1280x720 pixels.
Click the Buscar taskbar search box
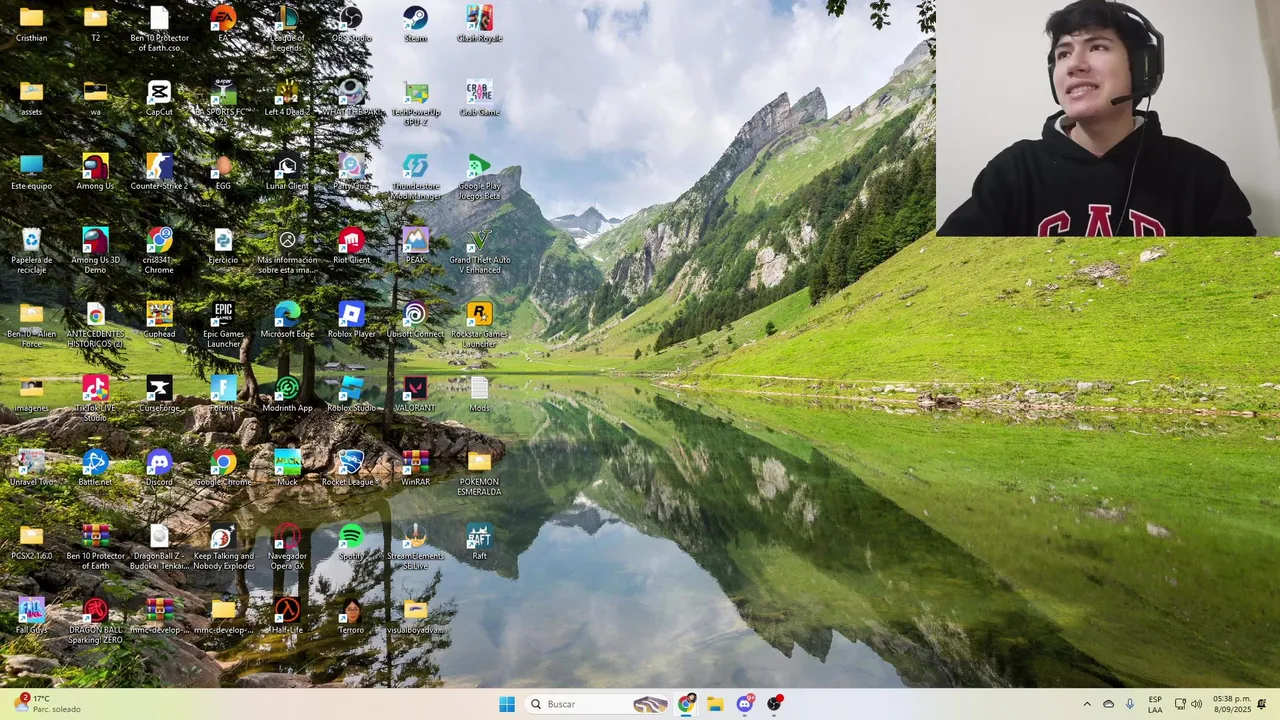point(598,704)
